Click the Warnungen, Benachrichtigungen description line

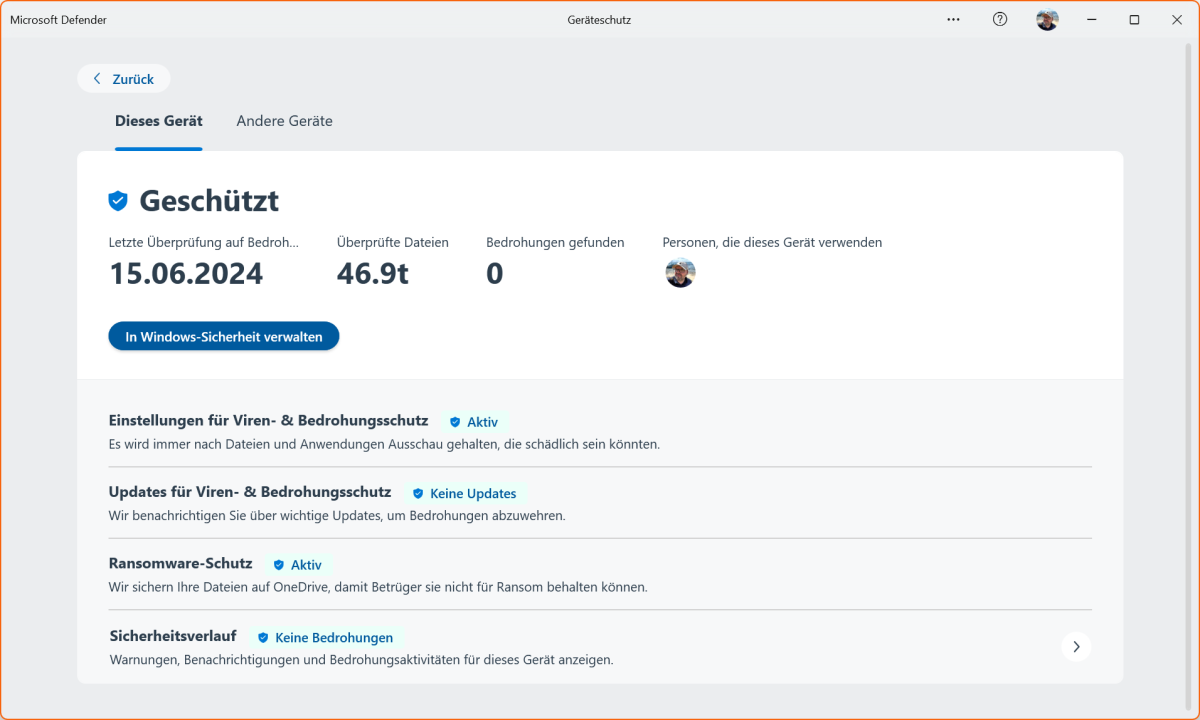click(x=361, y=660)
